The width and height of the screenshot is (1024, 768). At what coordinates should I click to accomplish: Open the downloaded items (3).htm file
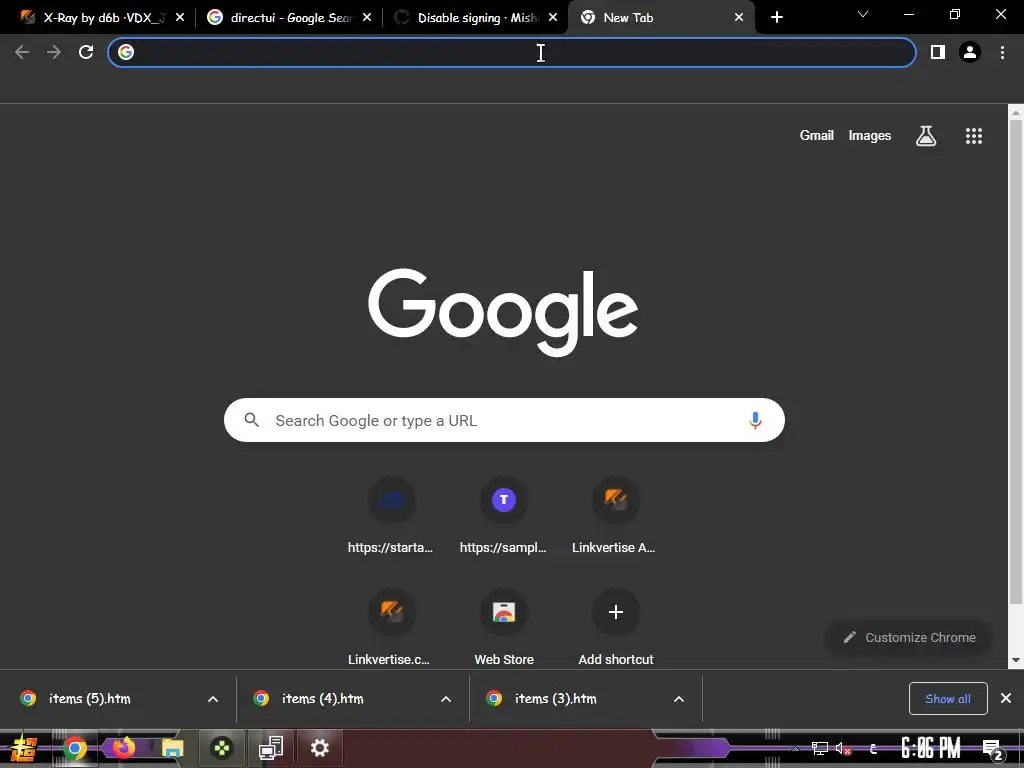(x=556, y=699)
